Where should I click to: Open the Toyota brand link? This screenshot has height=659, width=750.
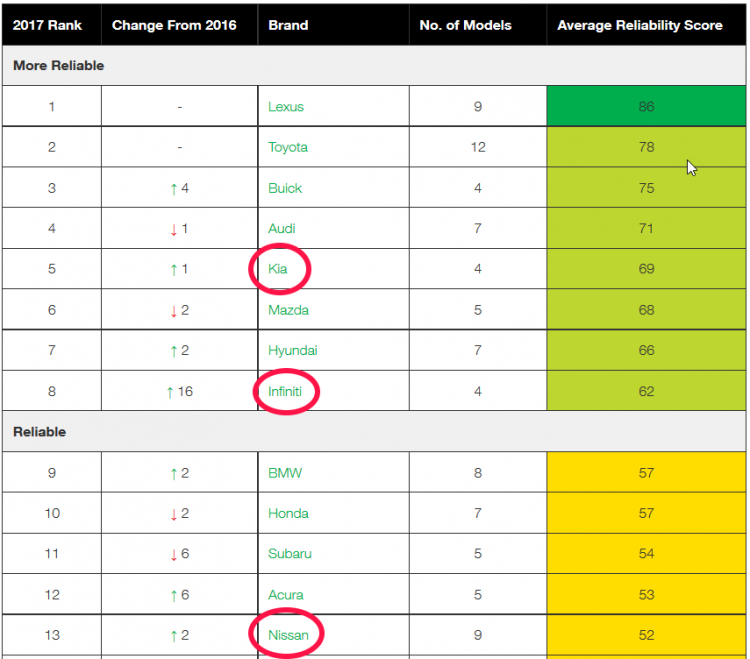[287, 147]
